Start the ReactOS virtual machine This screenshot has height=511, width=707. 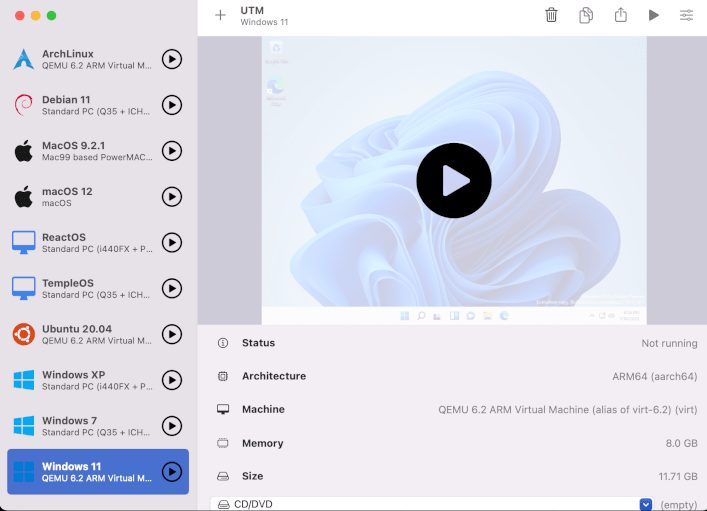pos(172,243)
